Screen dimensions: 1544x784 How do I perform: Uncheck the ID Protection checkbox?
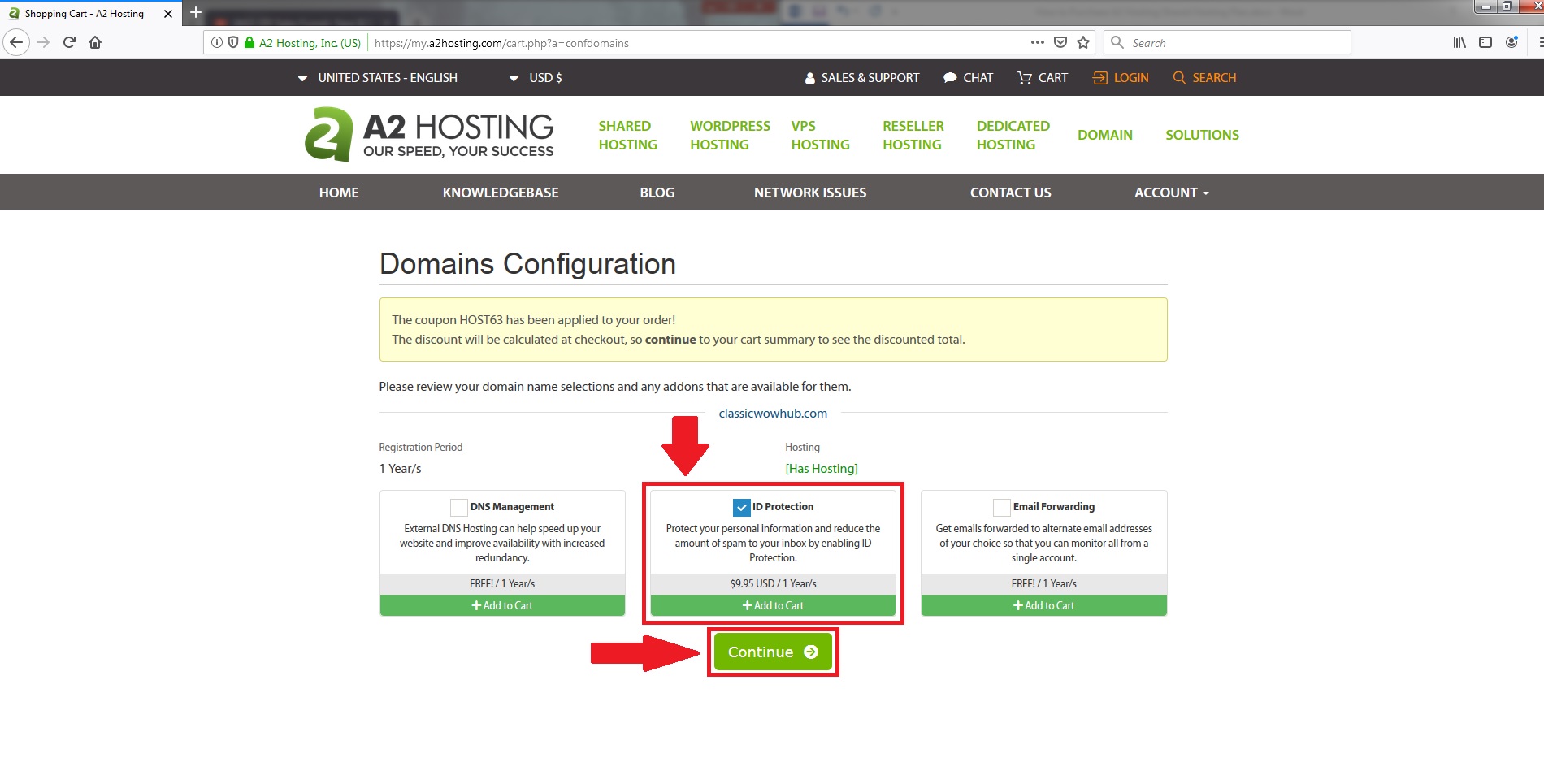(741, 507)
